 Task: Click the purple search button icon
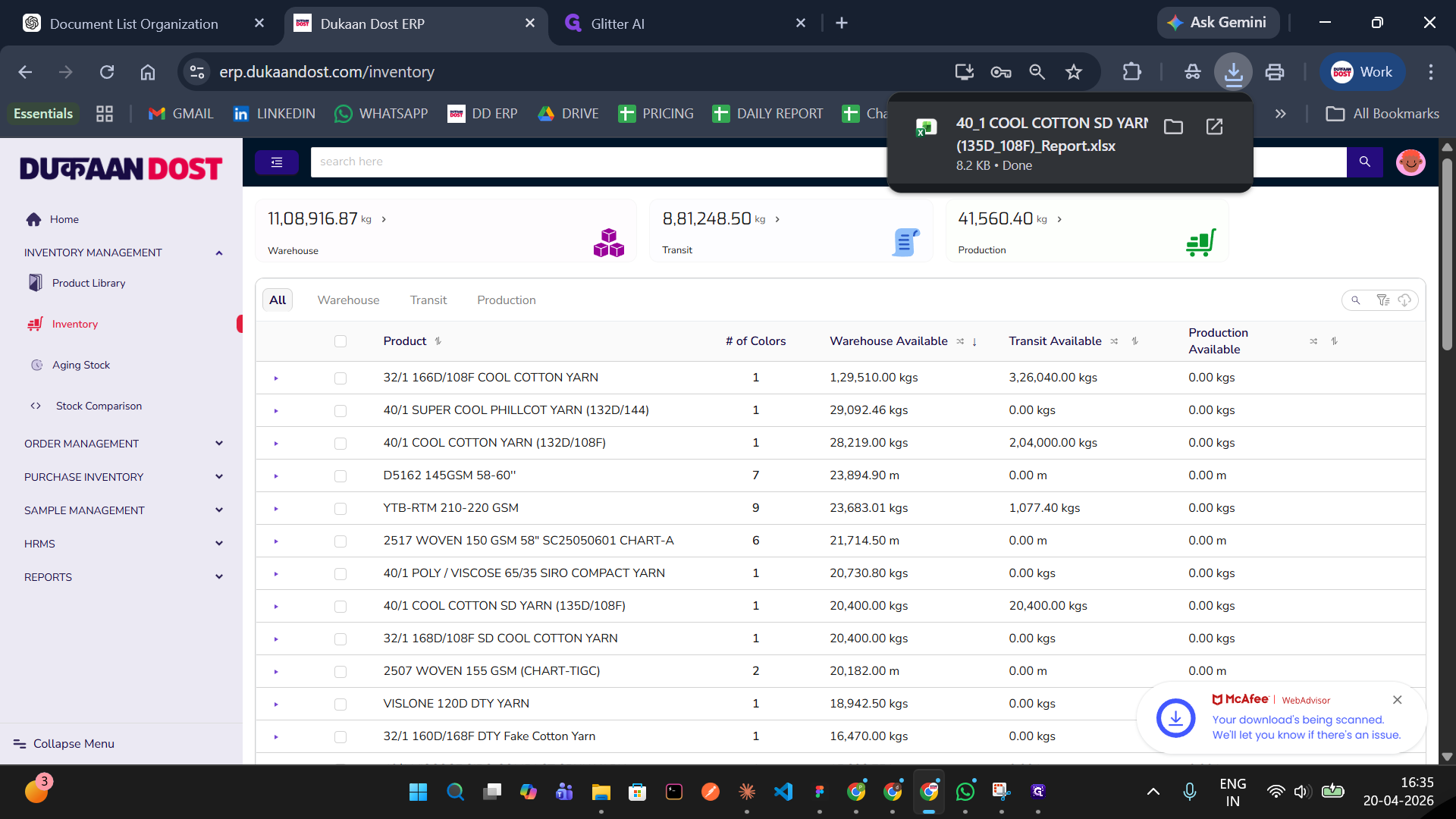(1364, 162)
